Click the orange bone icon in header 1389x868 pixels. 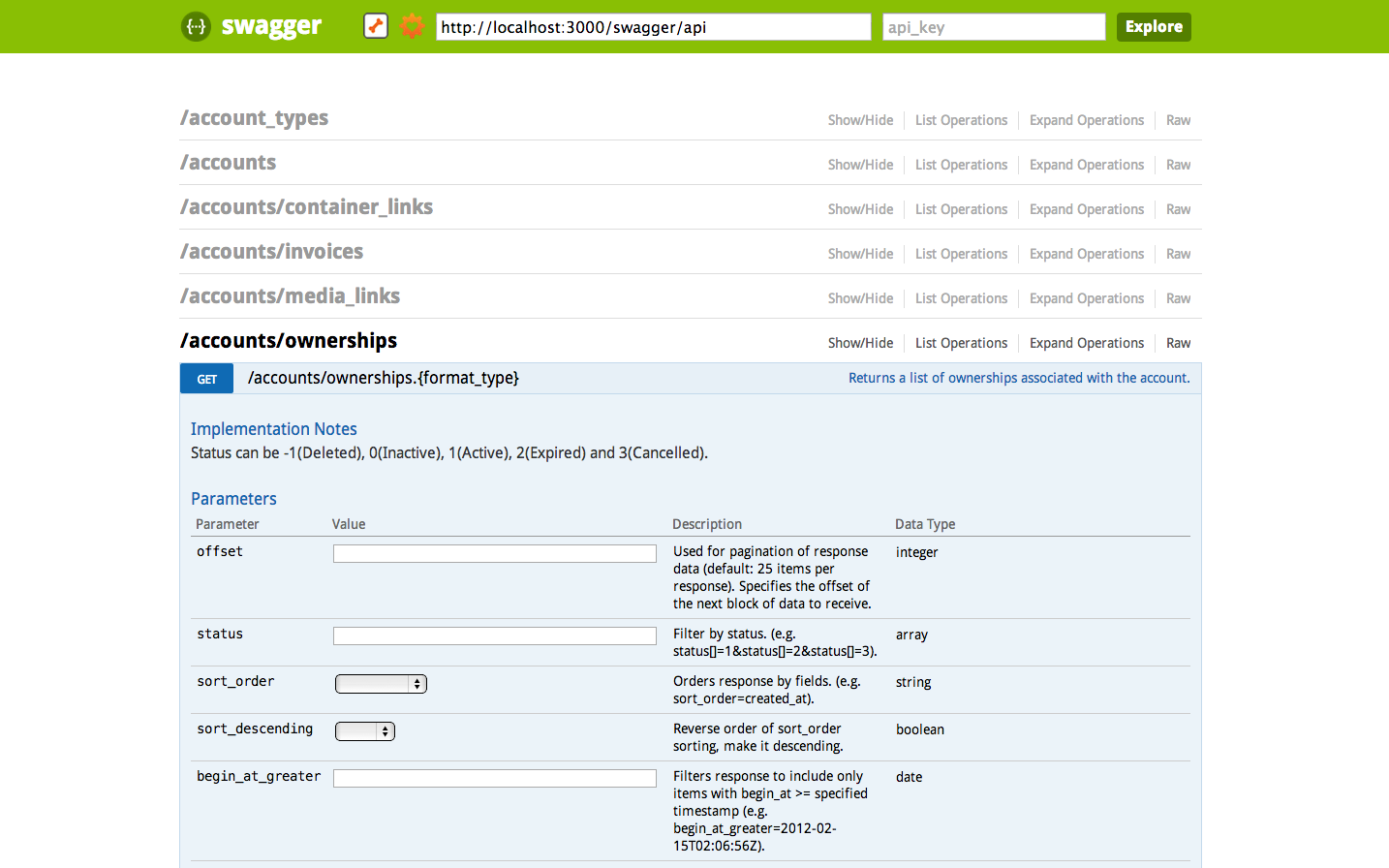(376, 26)
